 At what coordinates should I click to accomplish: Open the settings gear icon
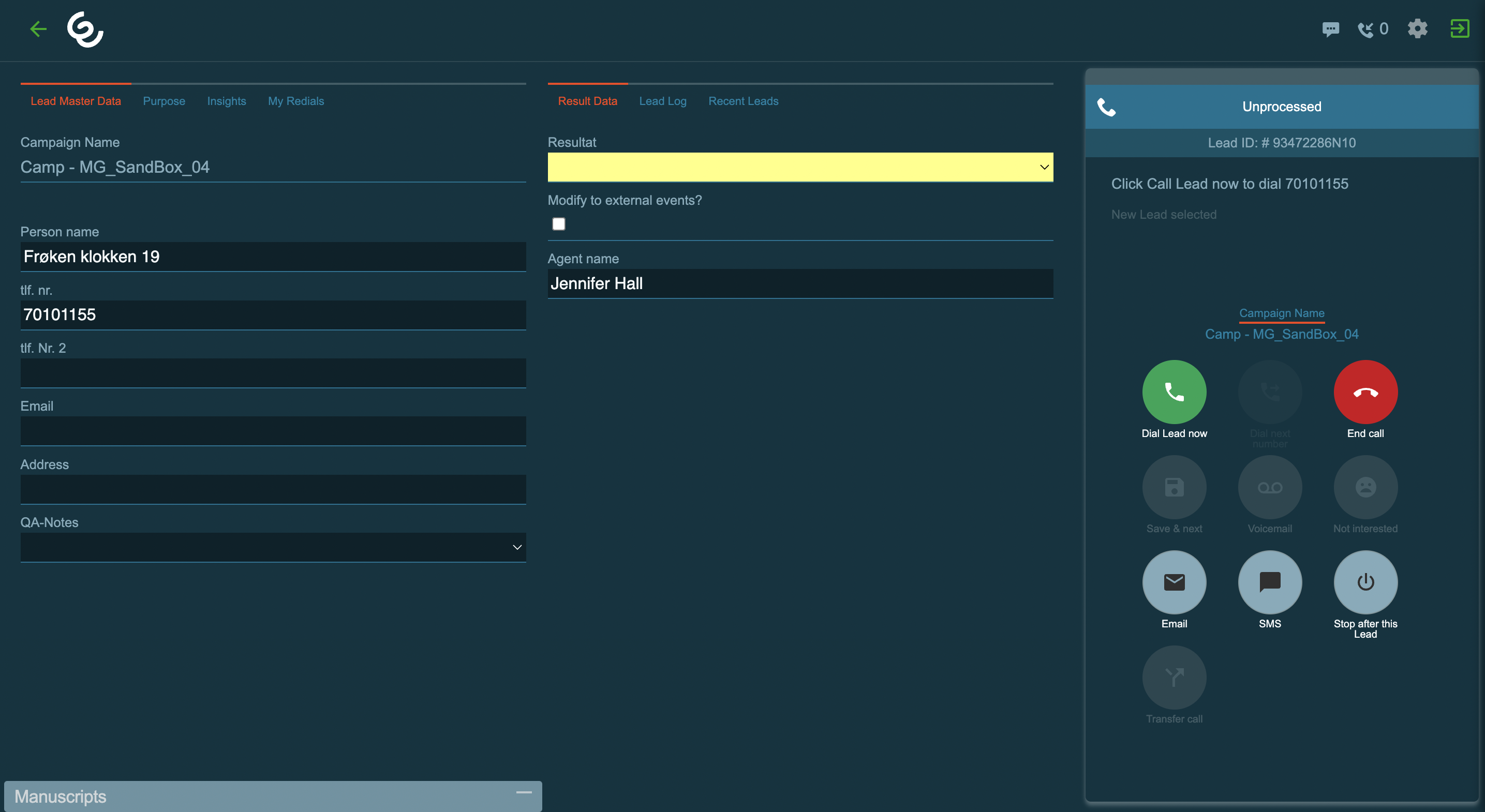pos(1418,29)
